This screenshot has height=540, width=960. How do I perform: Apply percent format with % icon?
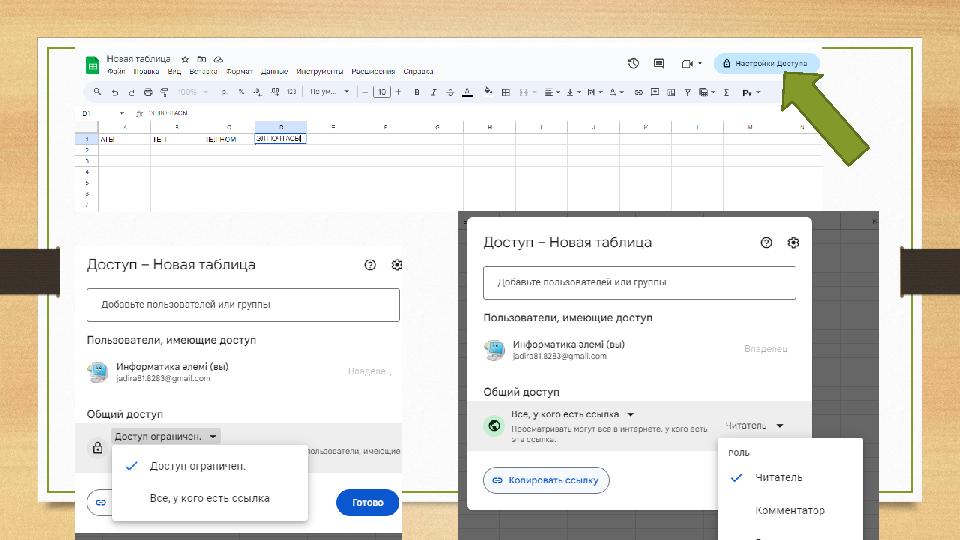(241, 92)
